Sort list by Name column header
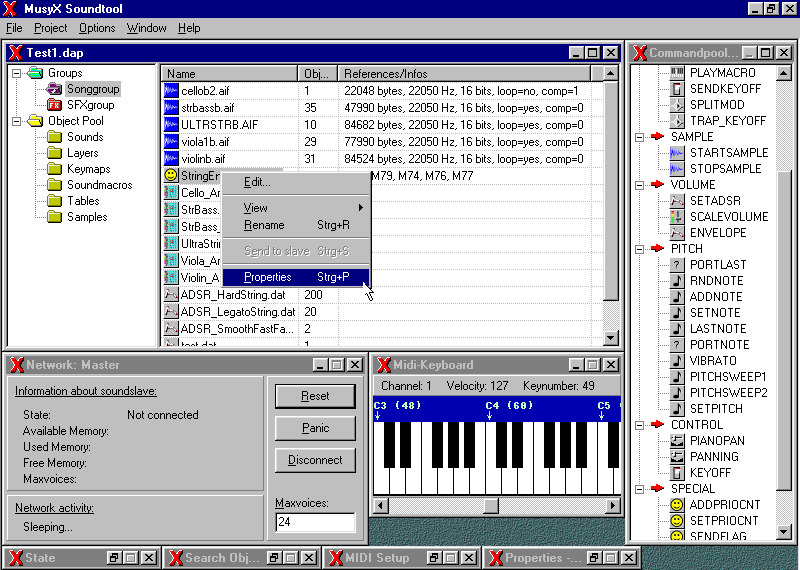800x570 pixels. coord(229,73)
